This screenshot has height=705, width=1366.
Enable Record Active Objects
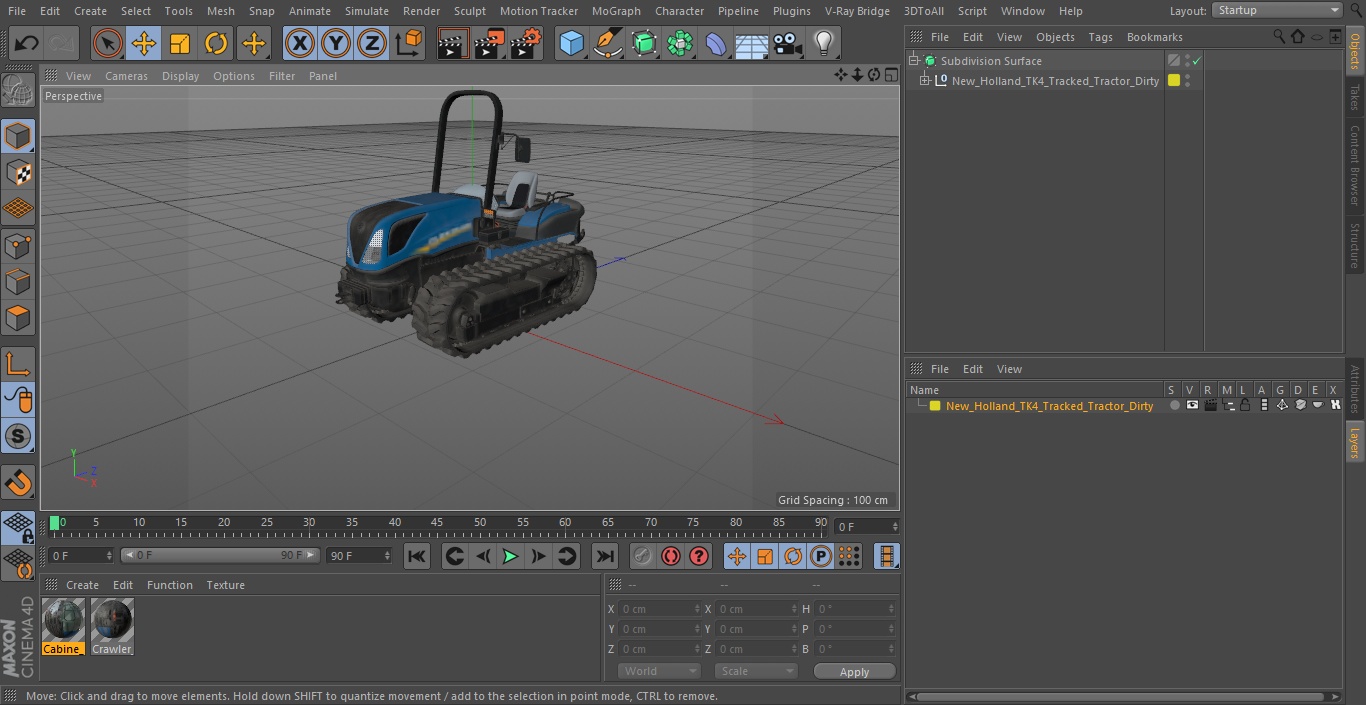tap(643, 556)
